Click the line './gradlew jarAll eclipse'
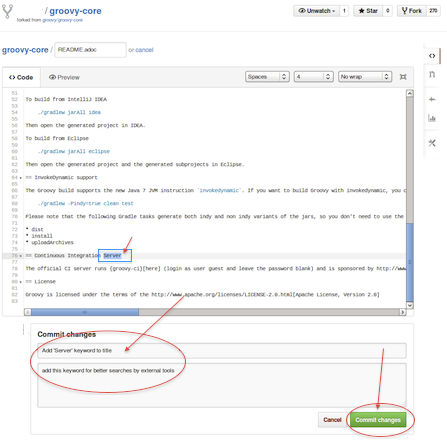The height and width of the screenshot is (440, 447). (73, 151)
